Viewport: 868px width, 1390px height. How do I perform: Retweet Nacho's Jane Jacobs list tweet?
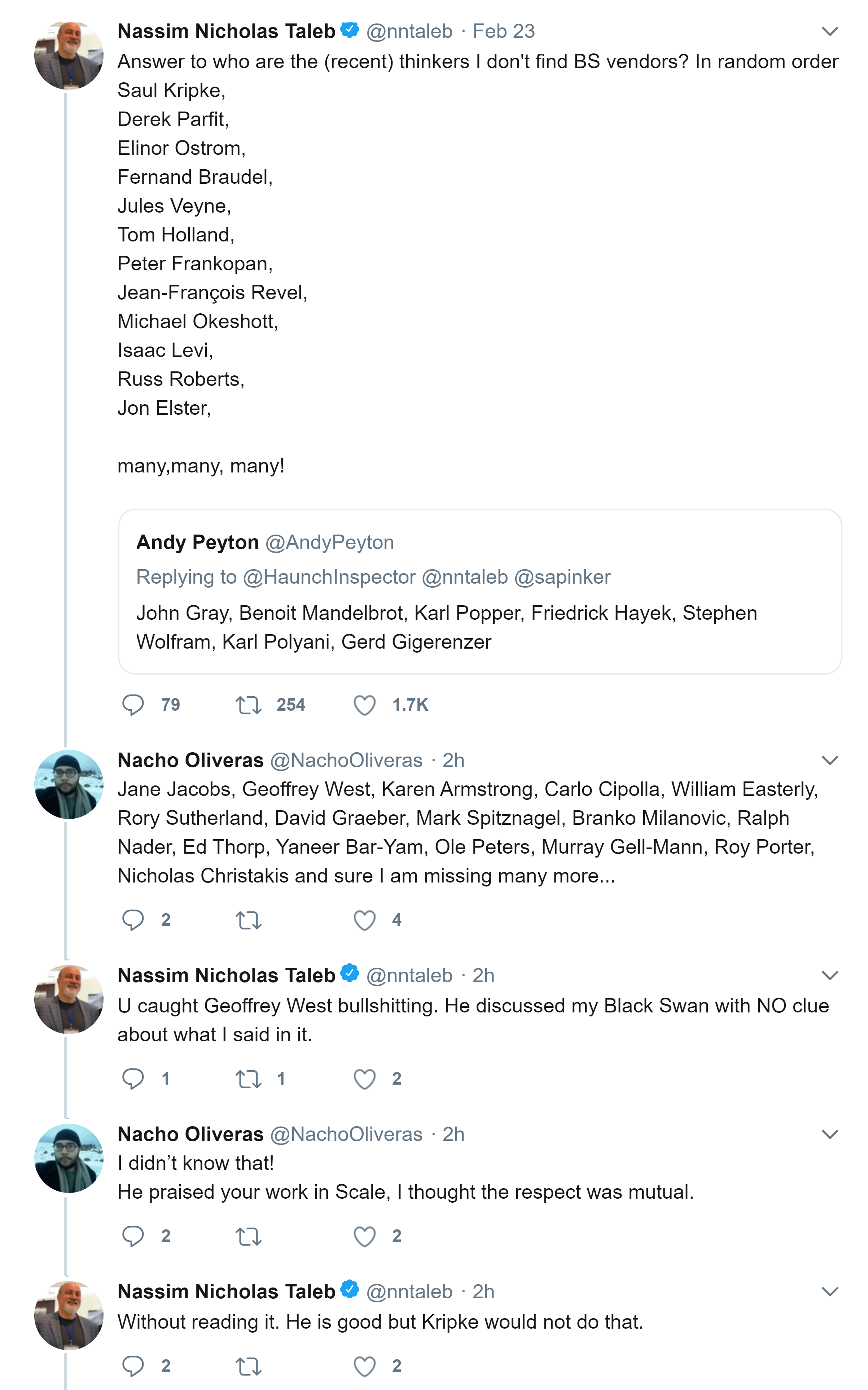point(249,920)
